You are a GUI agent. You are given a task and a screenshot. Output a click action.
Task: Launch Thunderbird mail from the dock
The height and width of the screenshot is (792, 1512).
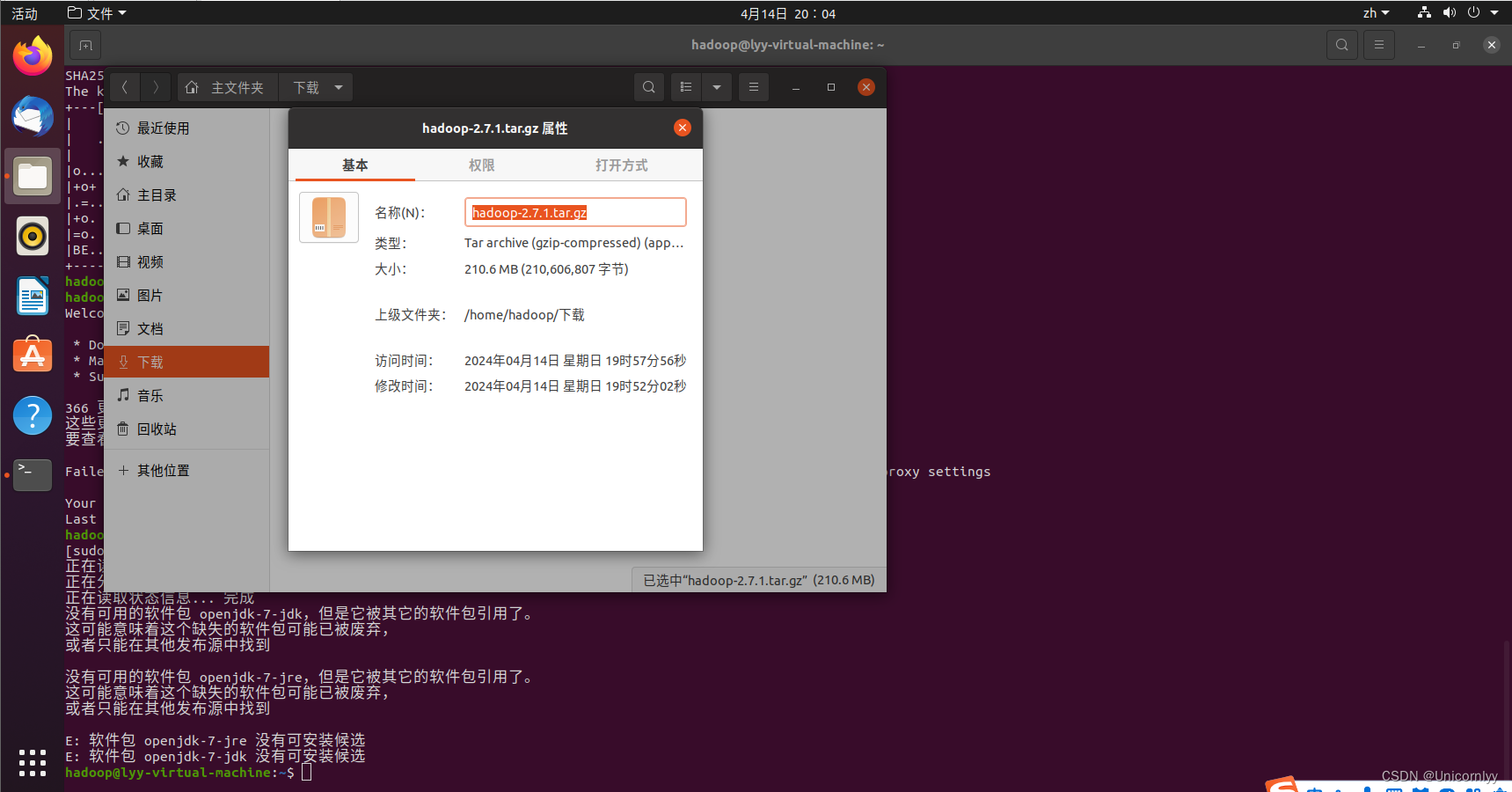33,116
